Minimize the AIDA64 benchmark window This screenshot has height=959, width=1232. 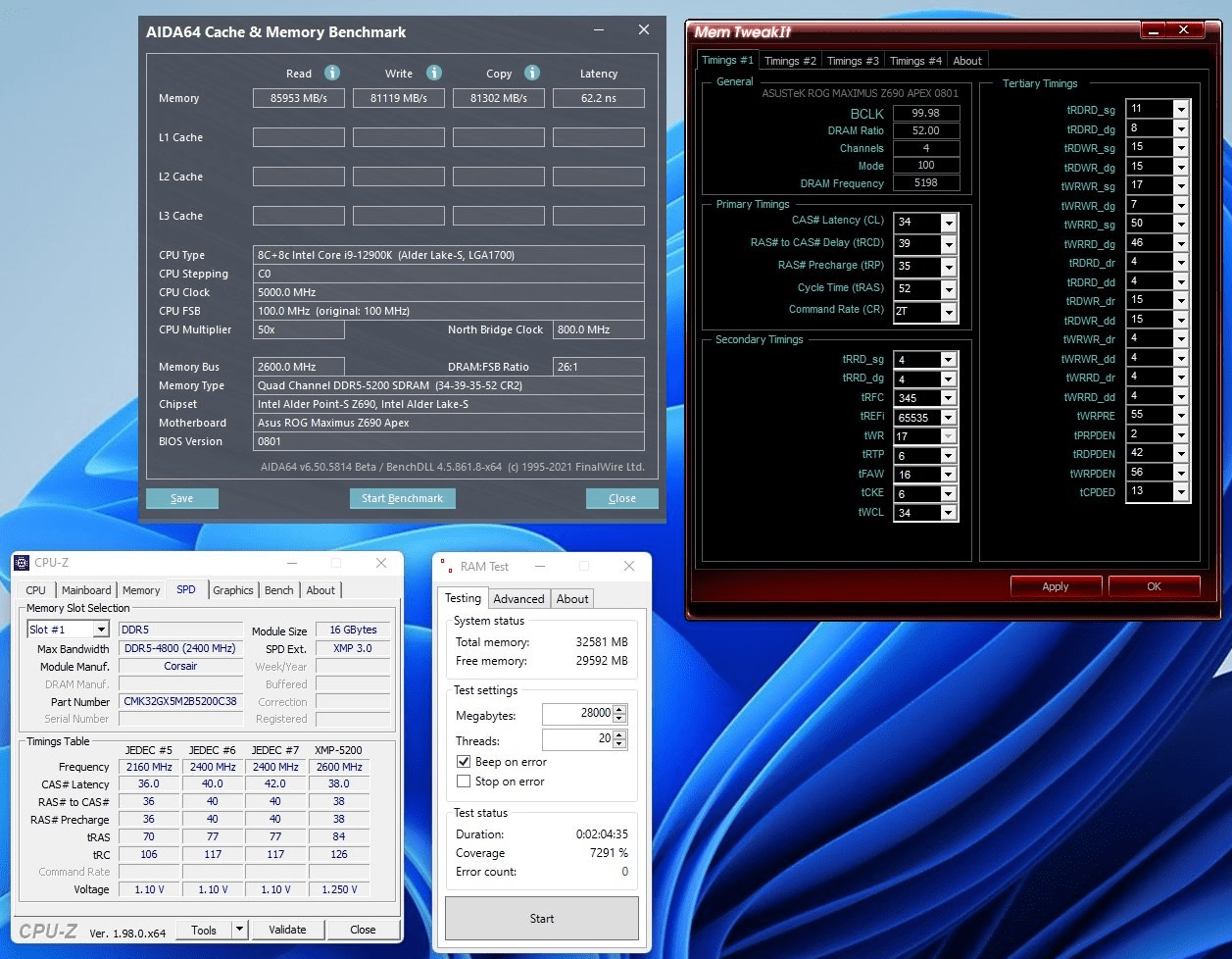598,30
